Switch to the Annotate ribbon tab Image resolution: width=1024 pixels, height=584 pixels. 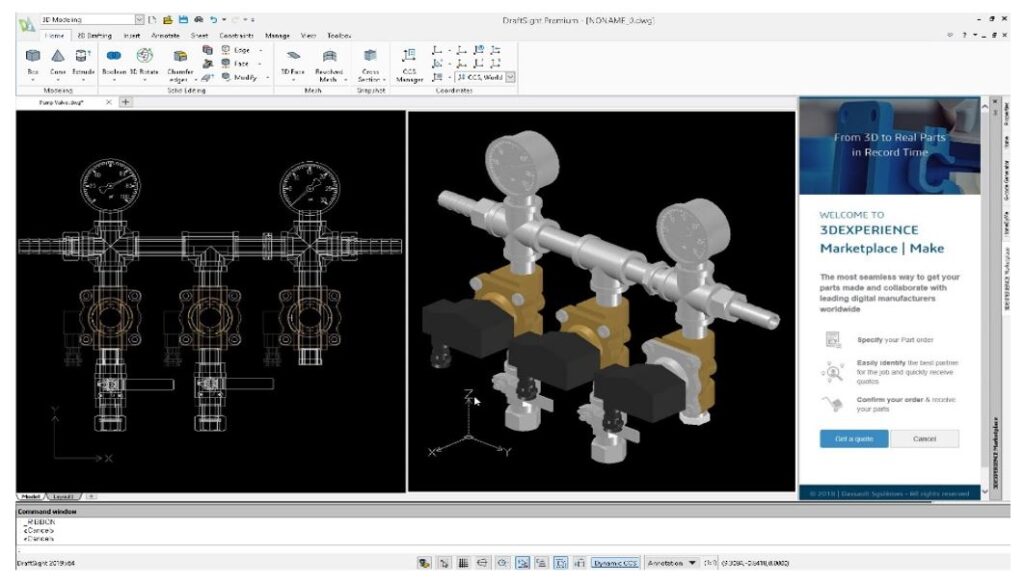click(165, 35)
